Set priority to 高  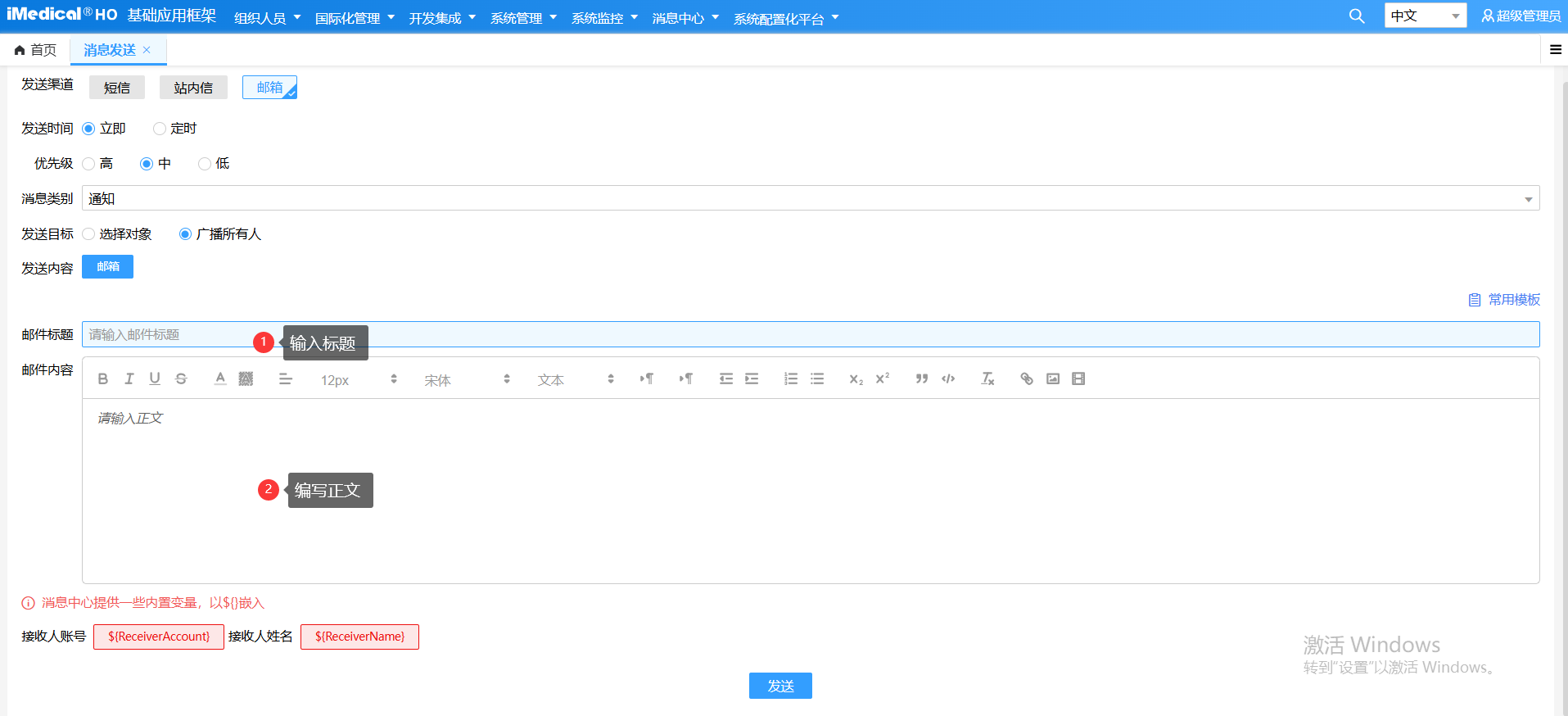pos(89,164)
